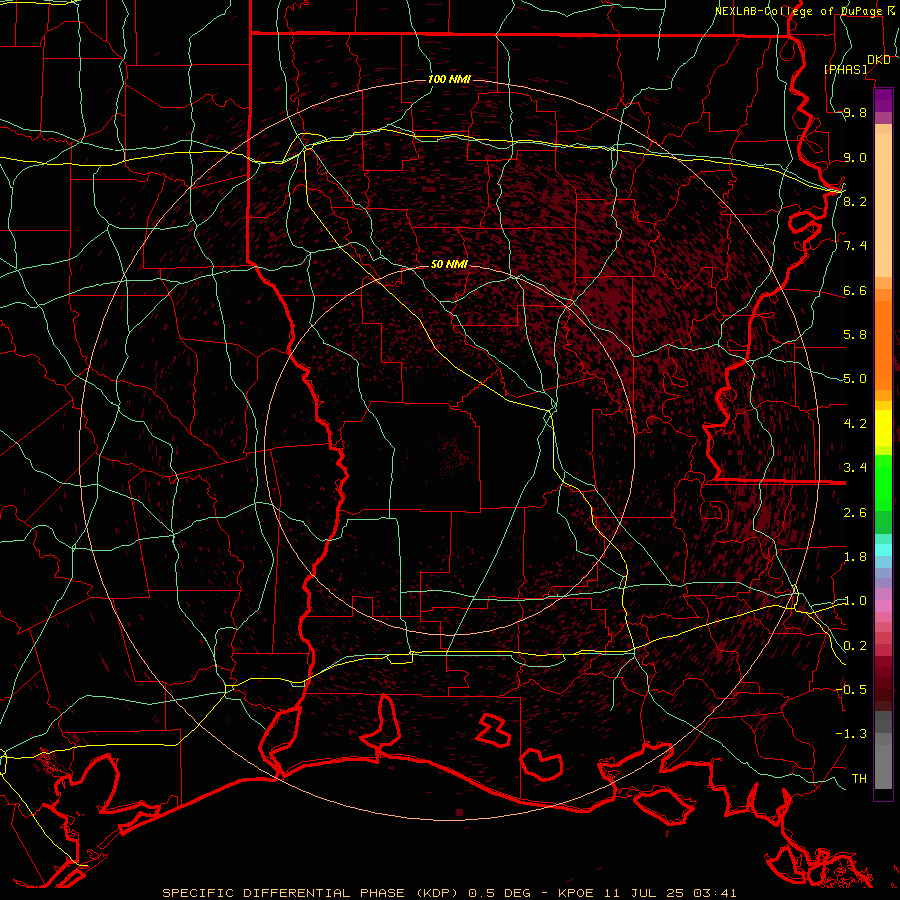Click the DKD legend heading
This screenshot has height=900, width=900.
point(879,60)
